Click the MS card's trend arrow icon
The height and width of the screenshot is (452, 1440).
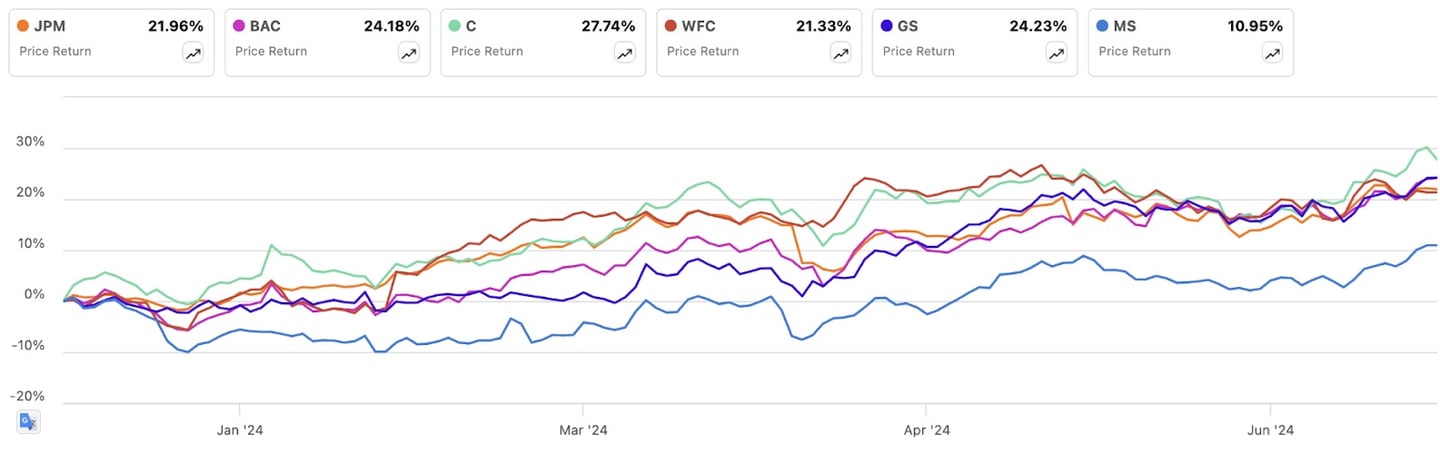1273,54
